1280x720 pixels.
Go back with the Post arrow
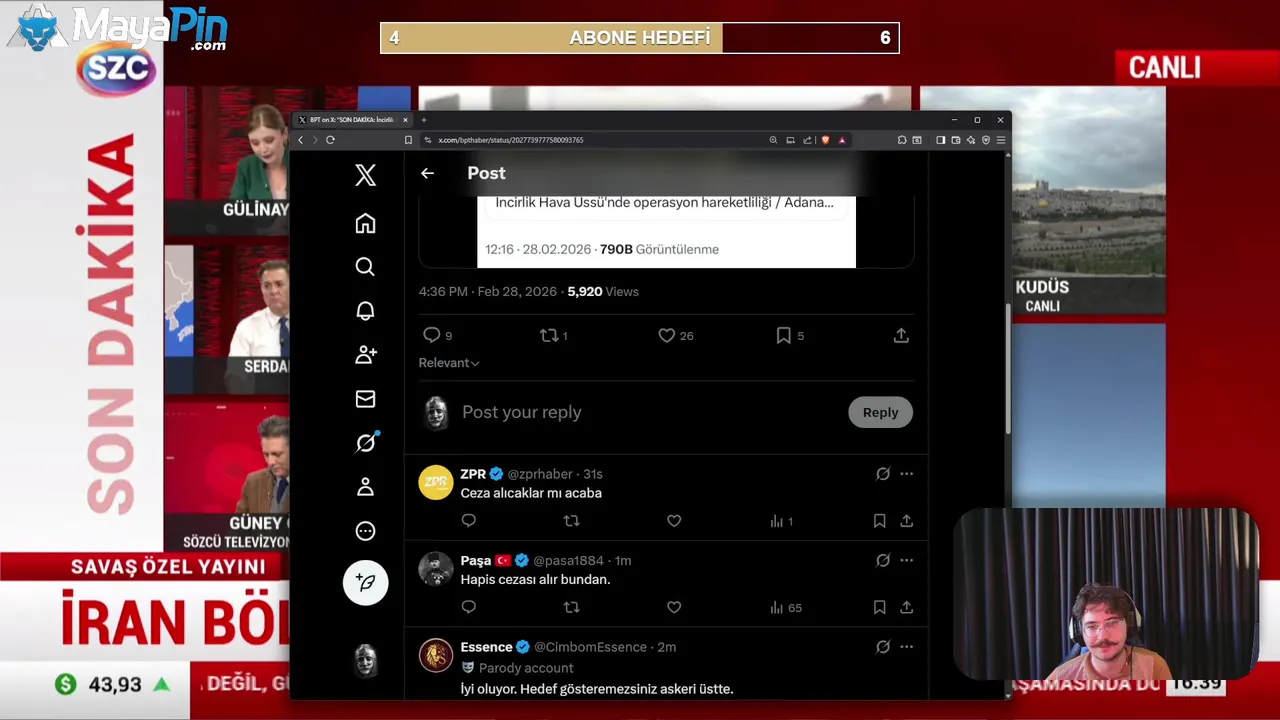(427, 173)
